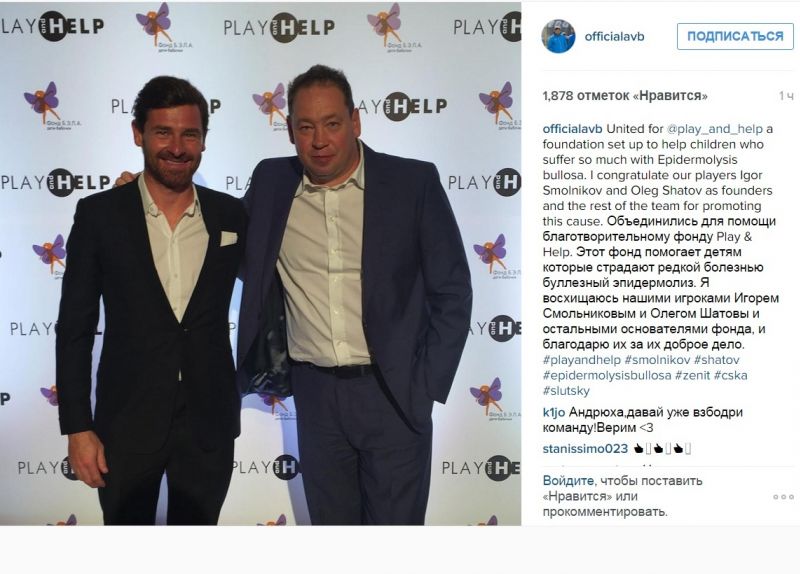Open the #epidermolysisbullosa hashtag

pos(607,376)
